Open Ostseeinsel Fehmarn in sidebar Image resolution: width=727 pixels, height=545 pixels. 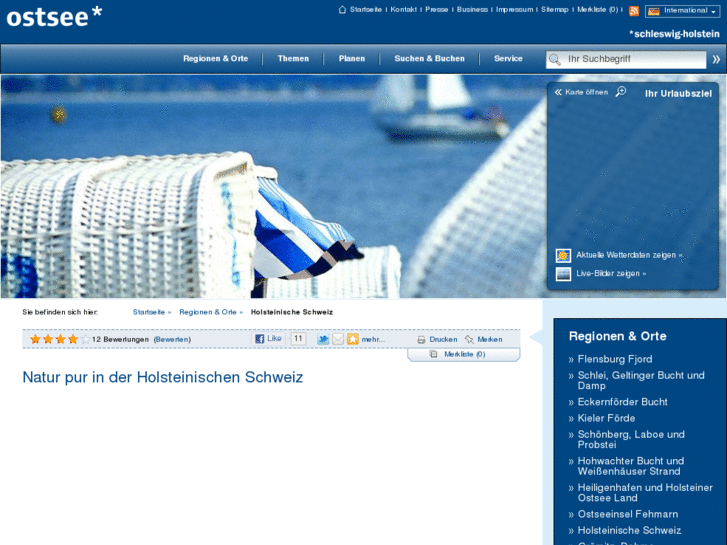coord(628,514)
